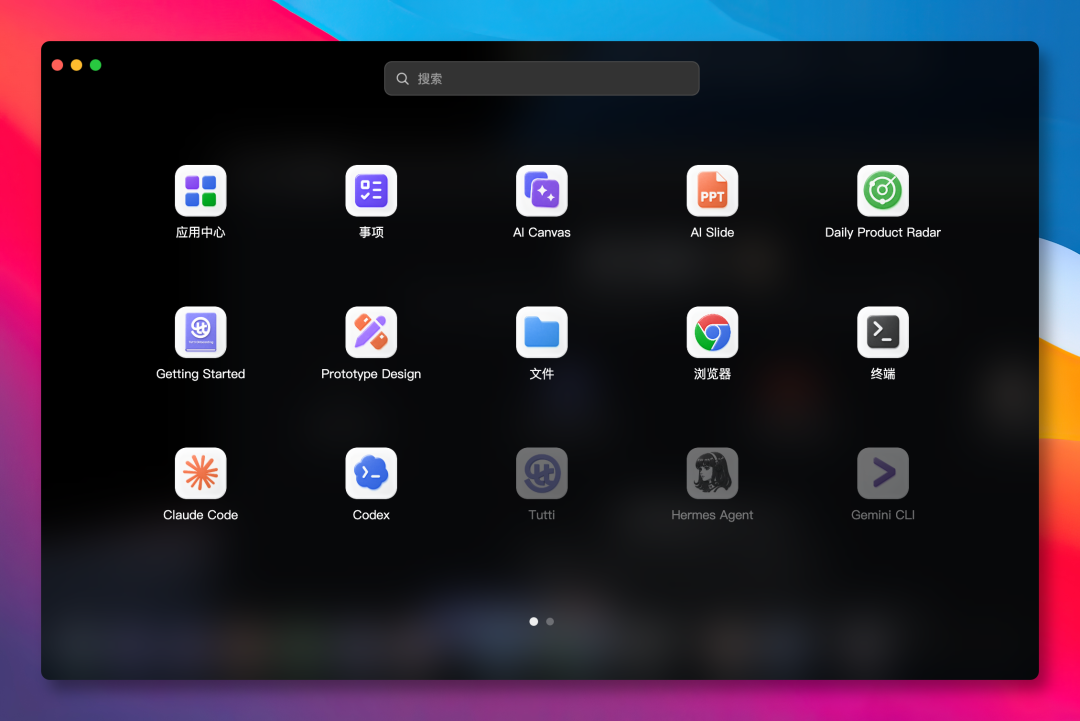
Task: Open the Getting Started guide
Action: [x=200, y=332]
